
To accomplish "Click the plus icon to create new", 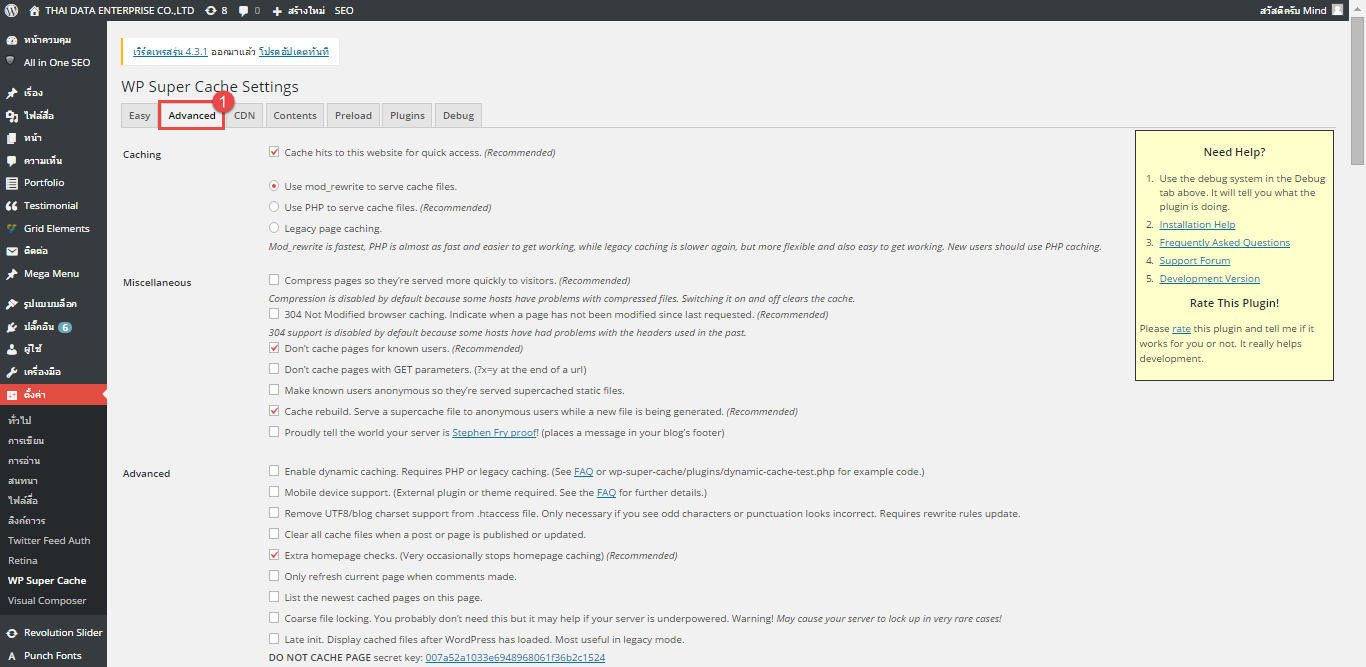I will 277,10.
